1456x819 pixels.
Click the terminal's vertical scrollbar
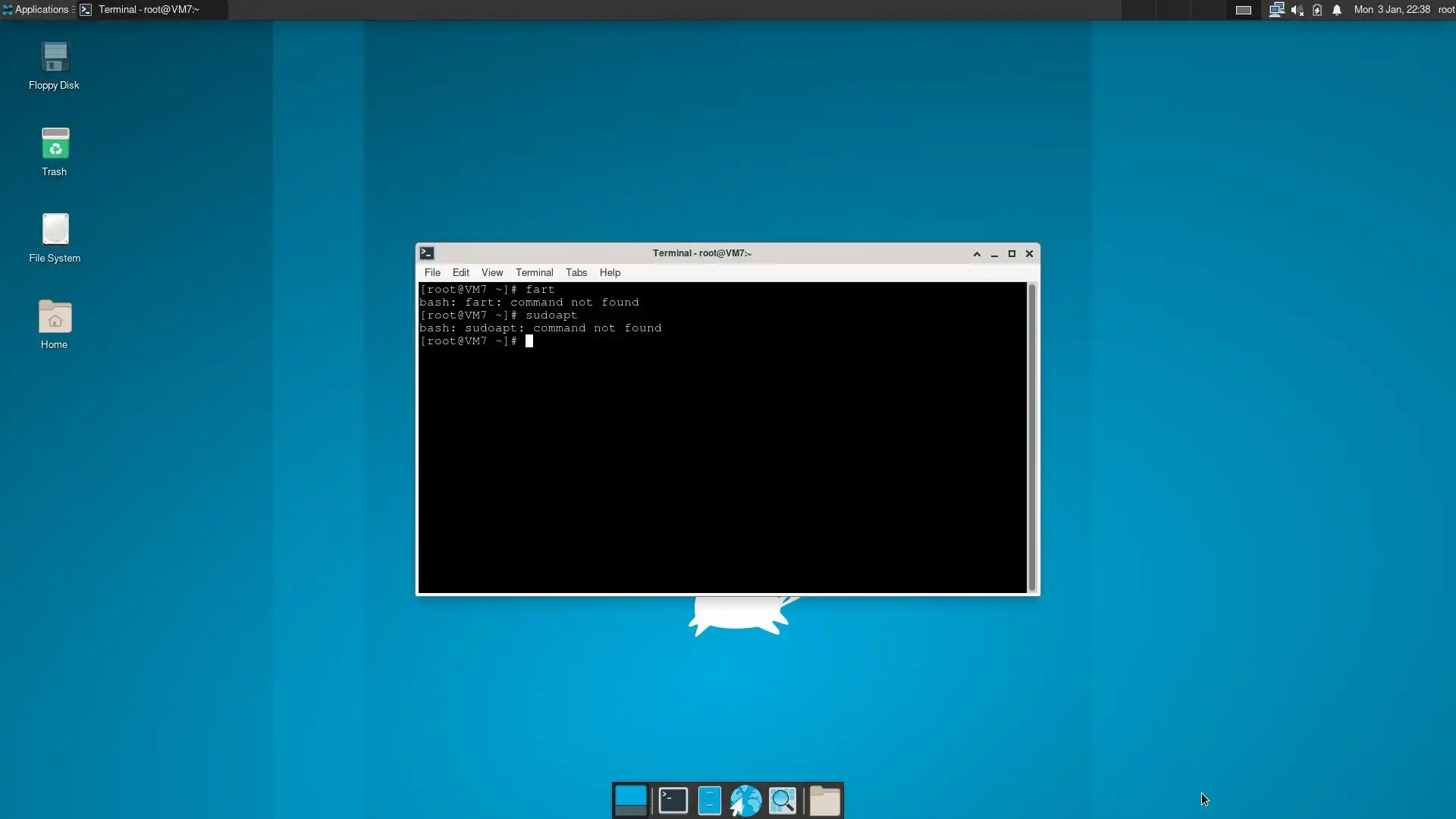(1031, 437)
